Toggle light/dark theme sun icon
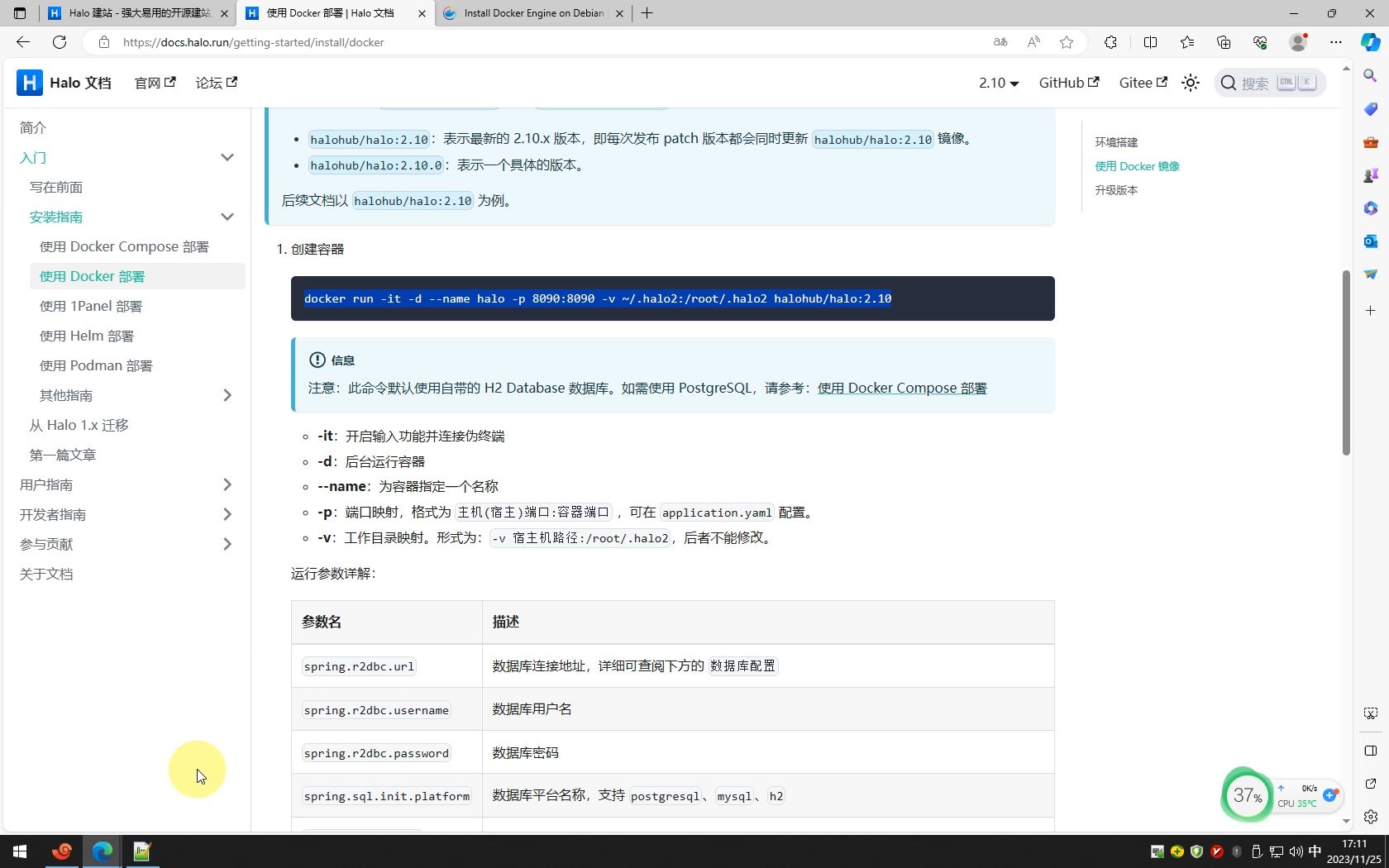Image resolution: width=1389 pixels, height=868 pixels. pyautogui.click(x=1191, y=83)
